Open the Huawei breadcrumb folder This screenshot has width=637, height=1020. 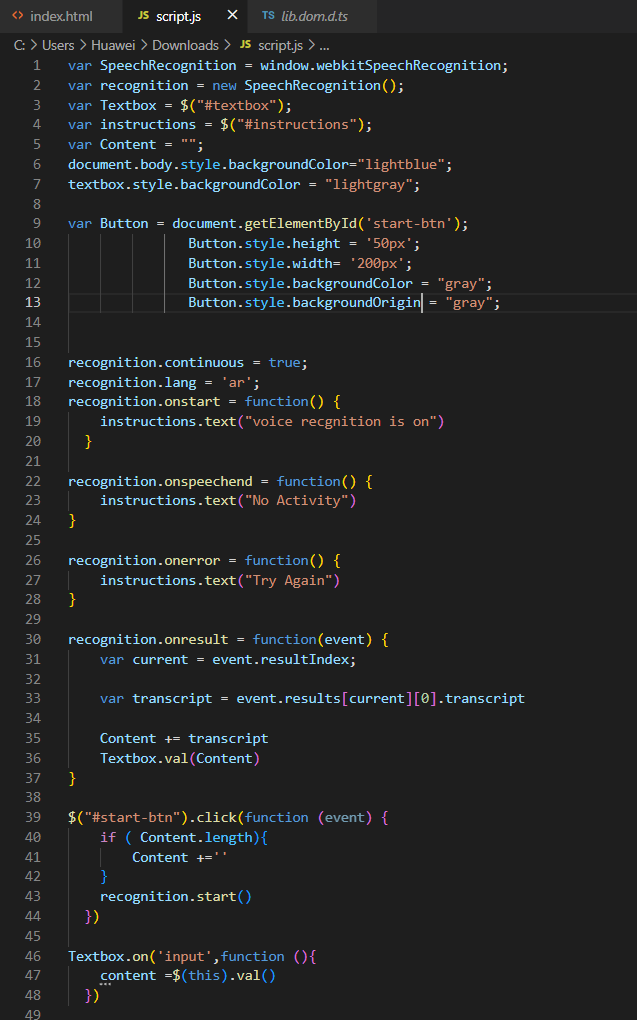click(x=113, y=45)
